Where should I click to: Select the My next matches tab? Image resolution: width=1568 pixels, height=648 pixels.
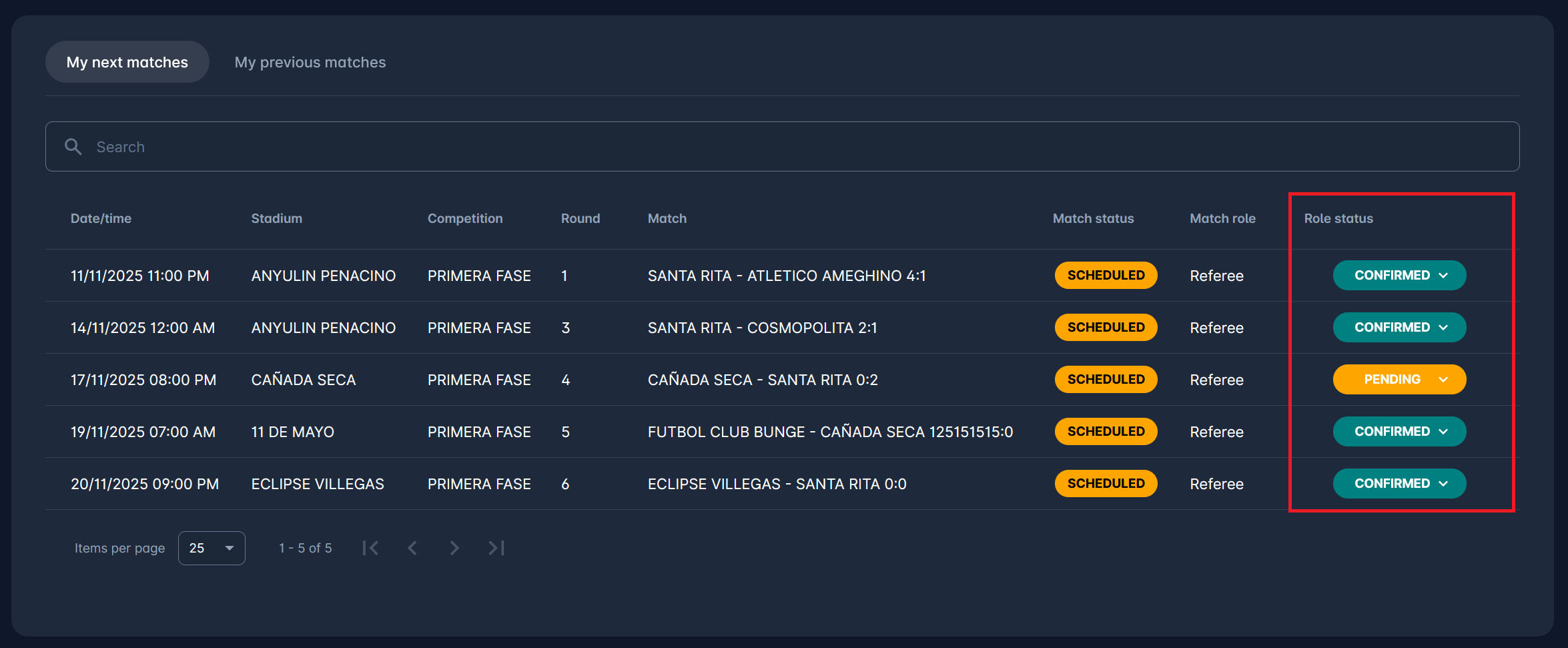127,62
